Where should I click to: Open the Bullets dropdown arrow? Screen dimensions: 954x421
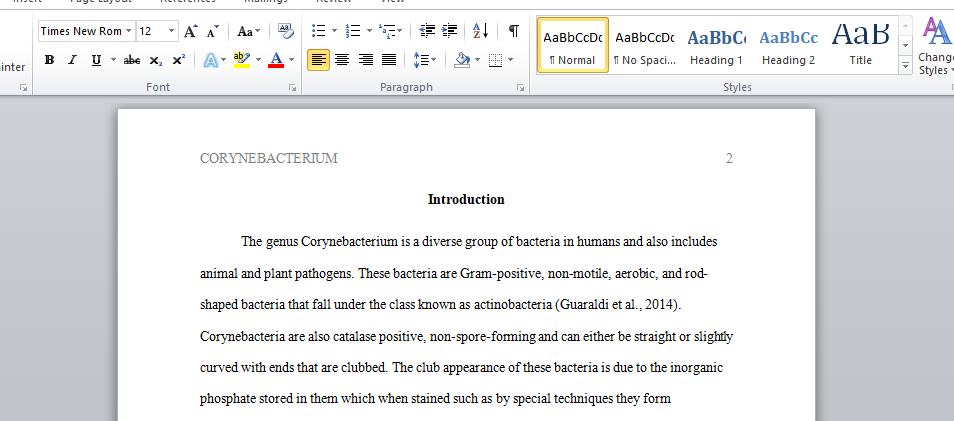[x=334, y=30]
